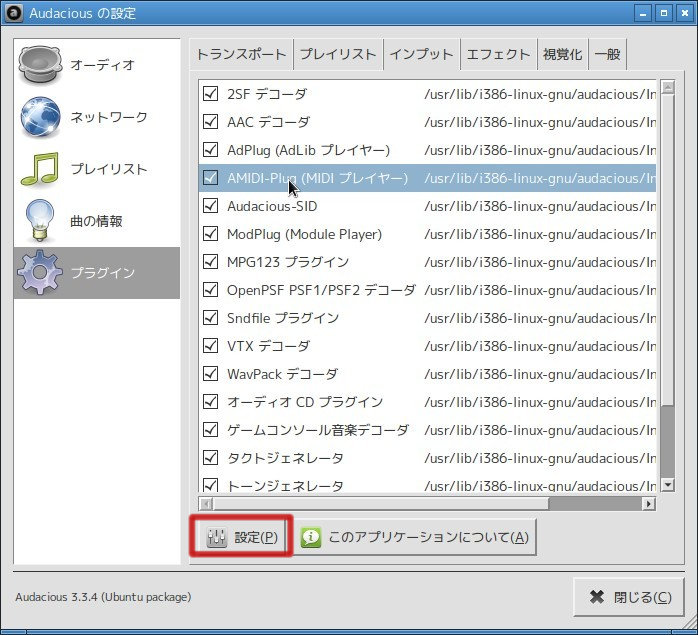Disable ModPlug (Module Player) checkbox

click(x=210, y=234)
